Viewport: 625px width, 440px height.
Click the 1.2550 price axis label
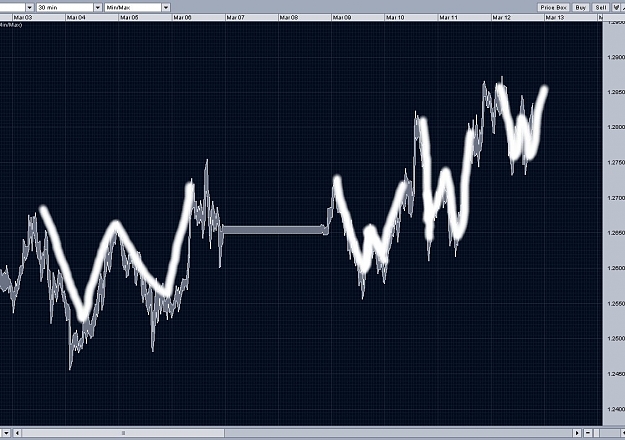(x=616, y=303)
